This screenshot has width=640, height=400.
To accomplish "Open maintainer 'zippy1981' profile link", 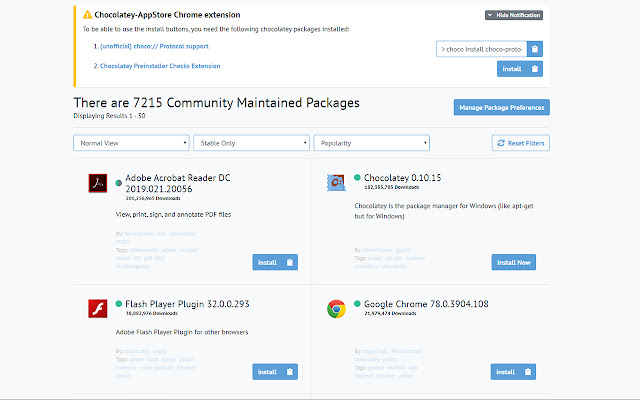I will pyautogui.click(x=376, y=351).
